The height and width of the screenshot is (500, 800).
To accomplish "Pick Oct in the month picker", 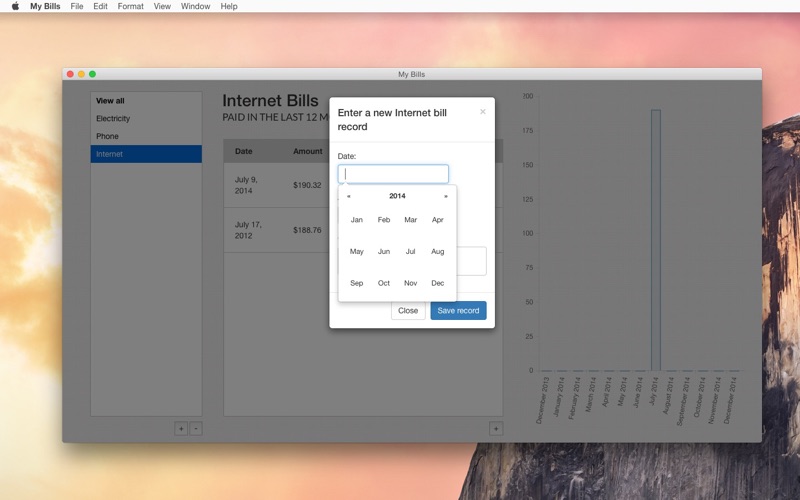I will pos(384,283).
